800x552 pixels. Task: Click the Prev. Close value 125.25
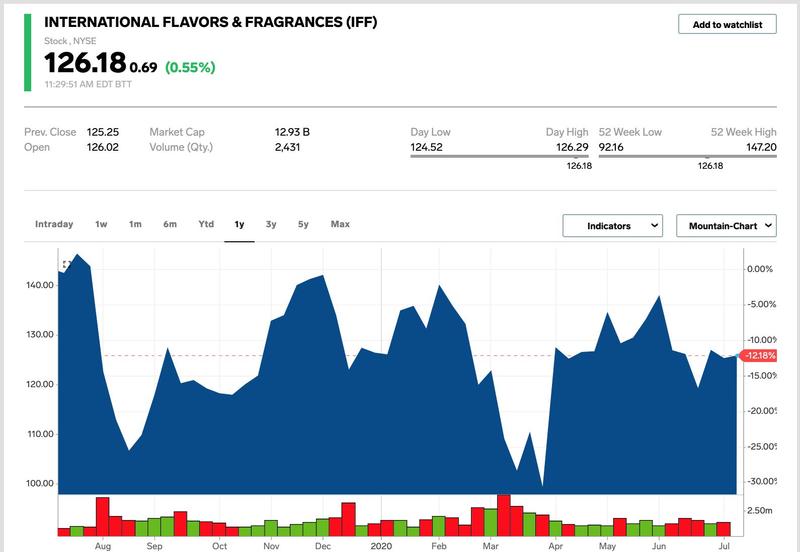pyautogui.click(x=103, y=132)
